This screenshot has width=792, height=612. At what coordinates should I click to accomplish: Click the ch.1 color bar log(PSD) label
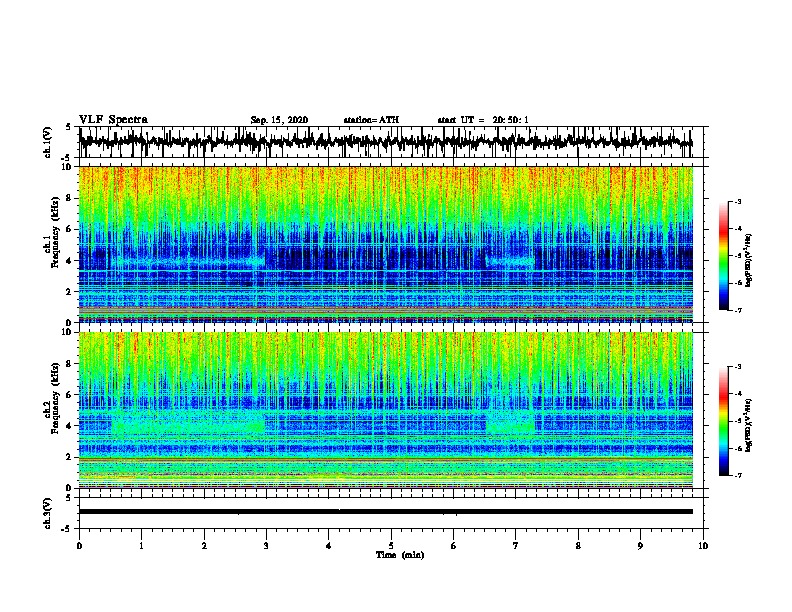749,260
